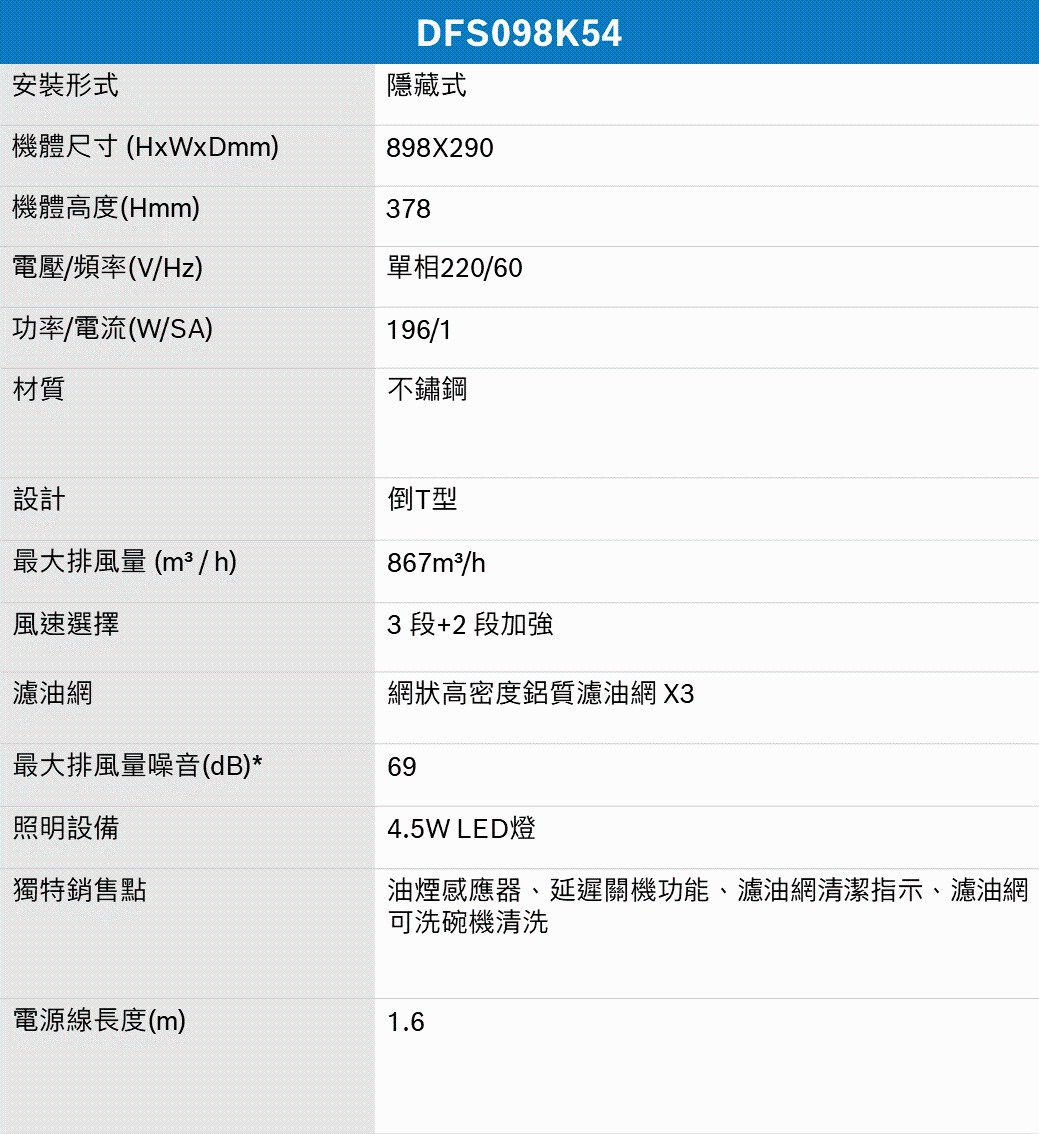Click the 網狀高密度鋁質濾油網 X3 value
The image size is (1039, 1134).
(x=540, y=693)
